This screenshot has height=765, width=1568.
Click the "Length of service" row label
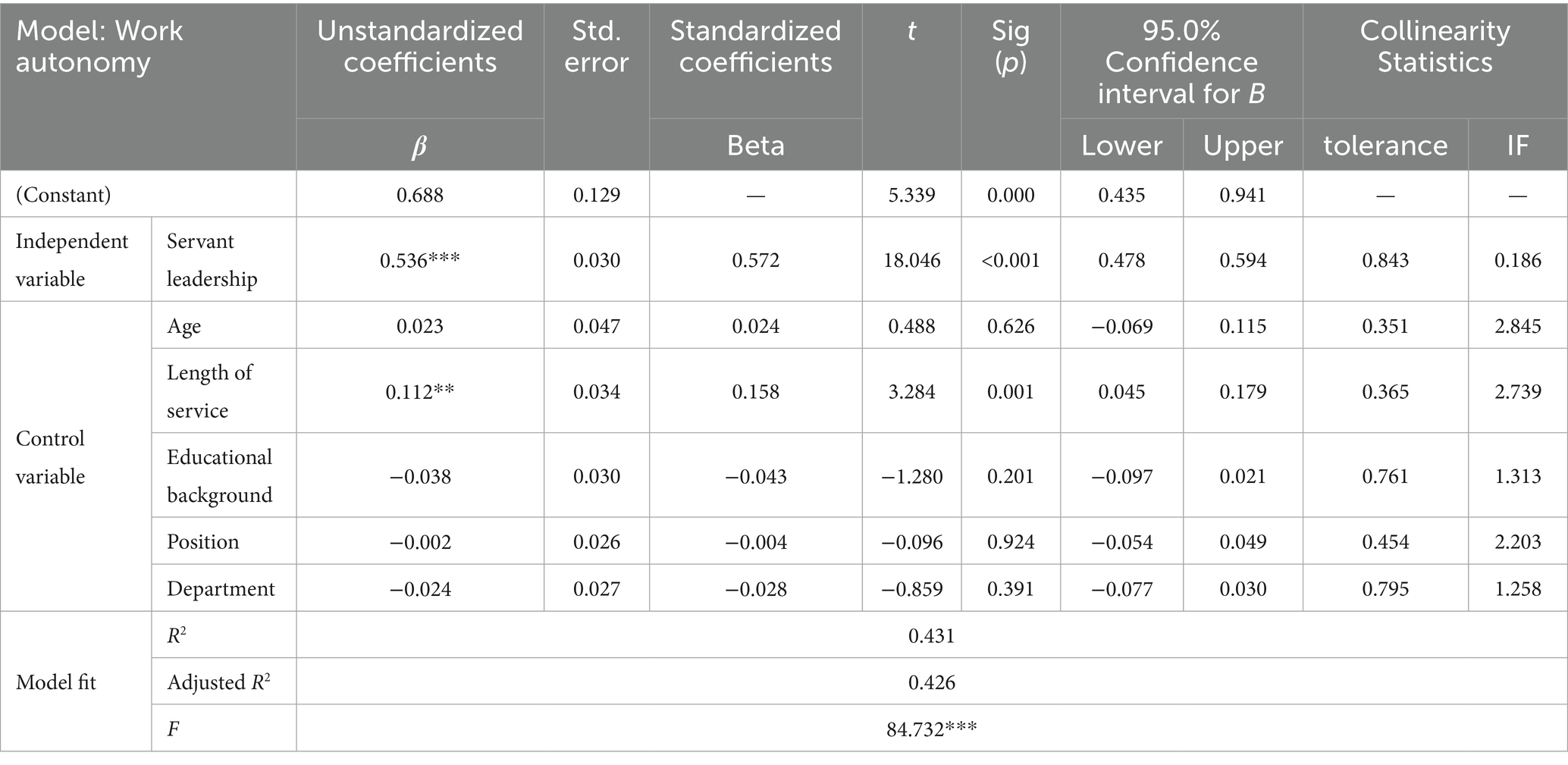[x=209, y=391]
